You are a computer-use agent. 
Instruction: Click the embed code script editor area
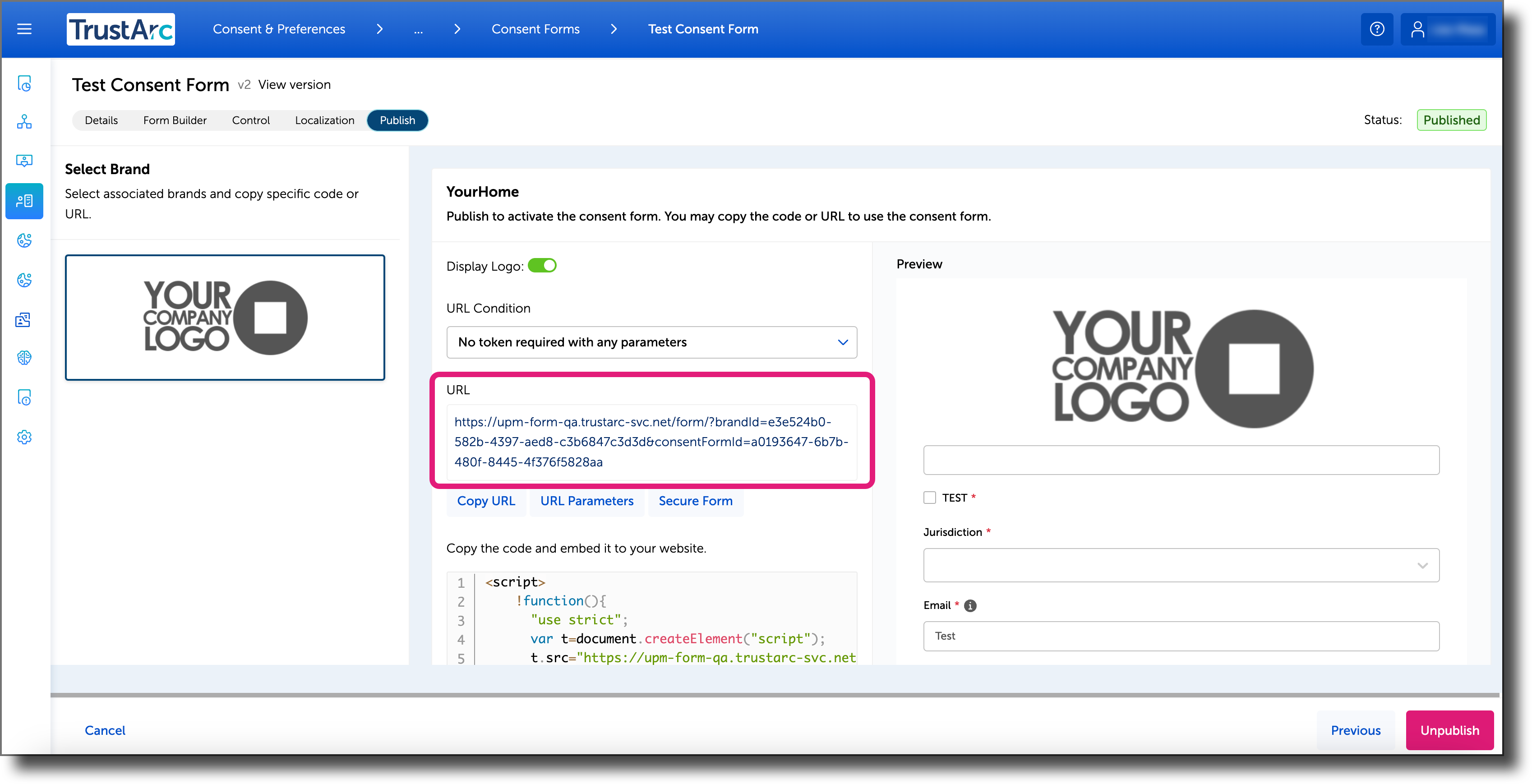click(651, 618)
